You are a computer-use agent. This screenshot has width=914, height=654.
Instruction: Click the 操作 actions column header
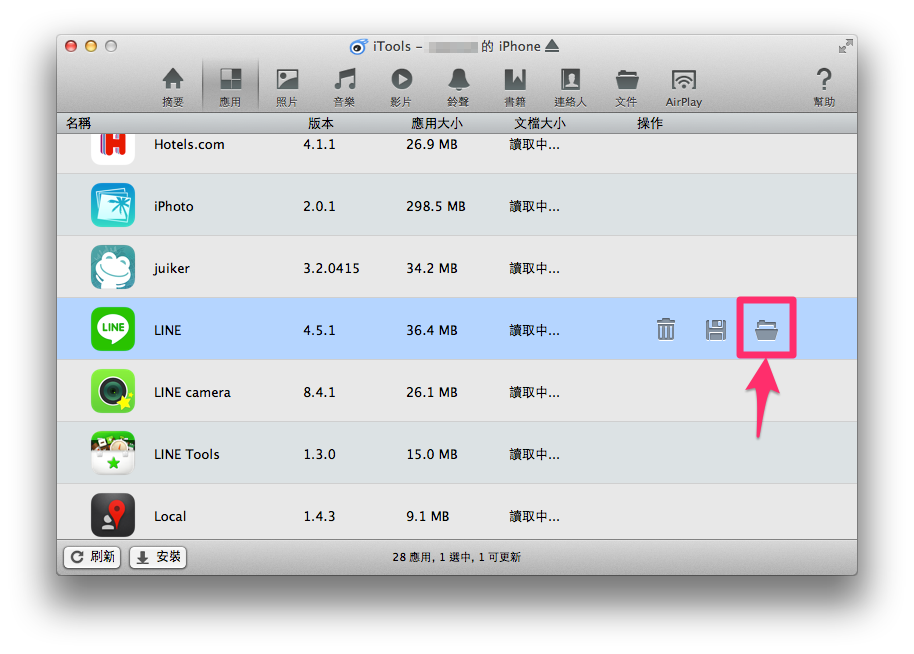click(650, 123)
